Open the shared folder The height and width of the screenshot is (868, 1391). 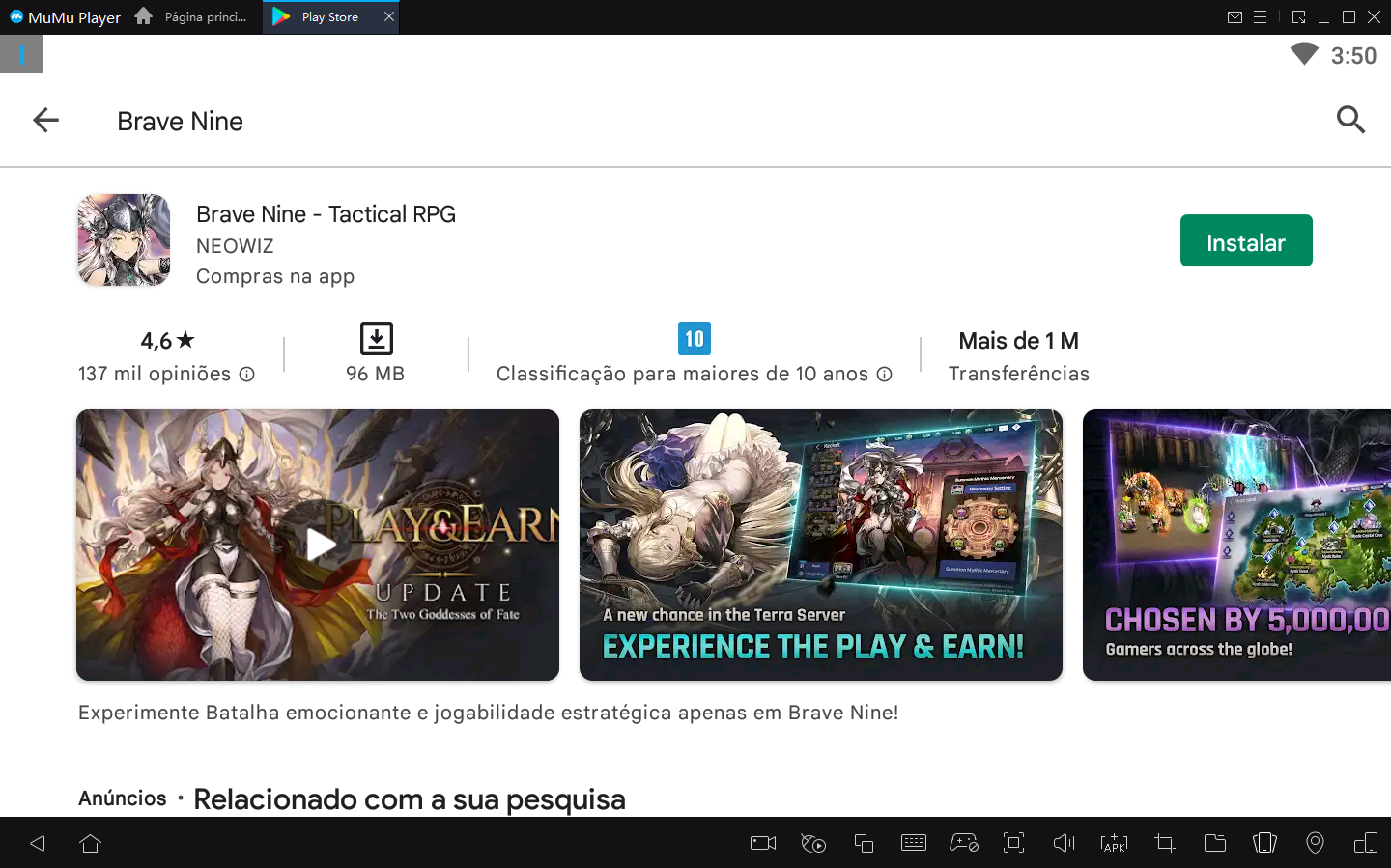(x=1214, y=843)
